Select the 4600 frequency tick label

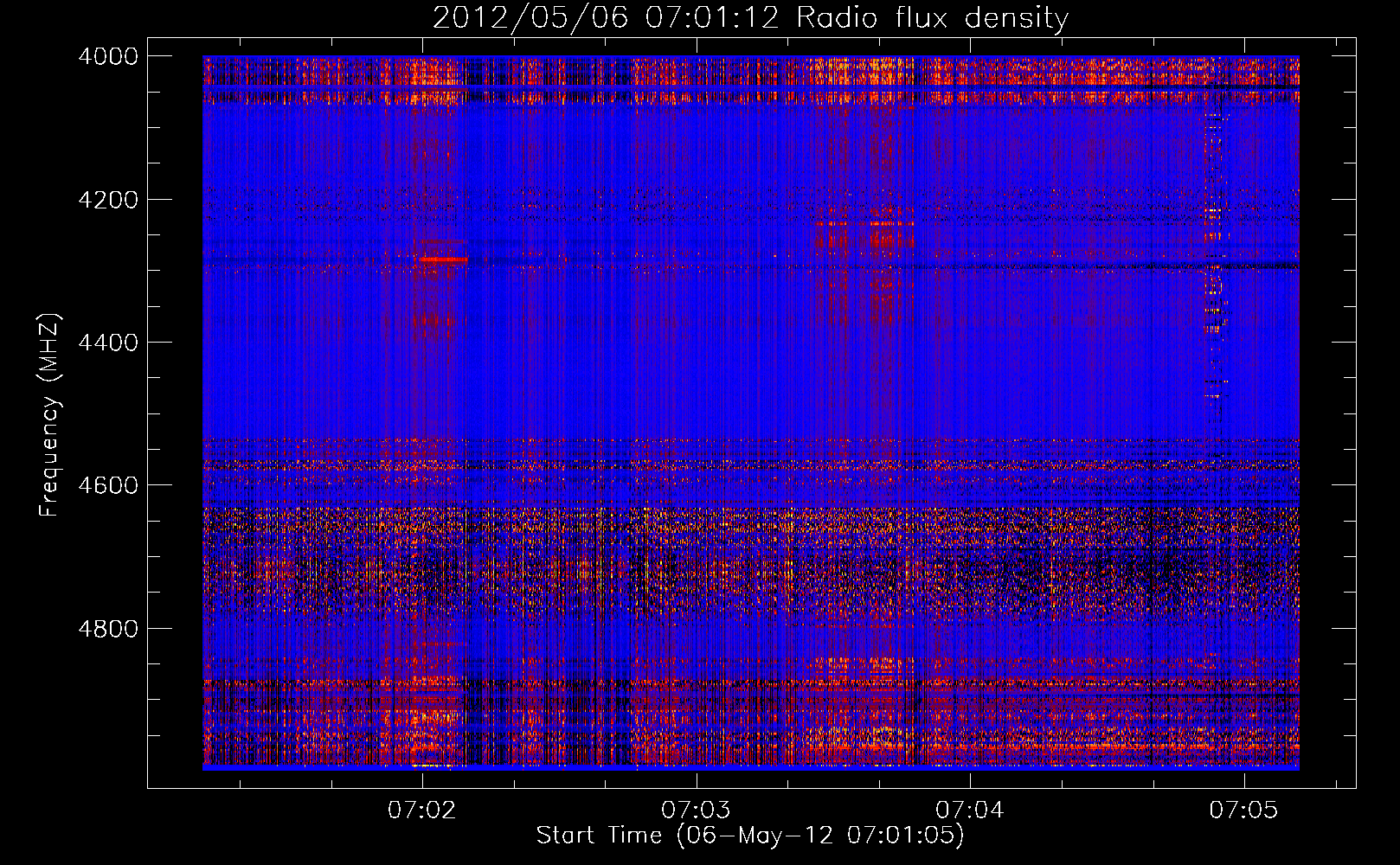[x=108, y=485]
